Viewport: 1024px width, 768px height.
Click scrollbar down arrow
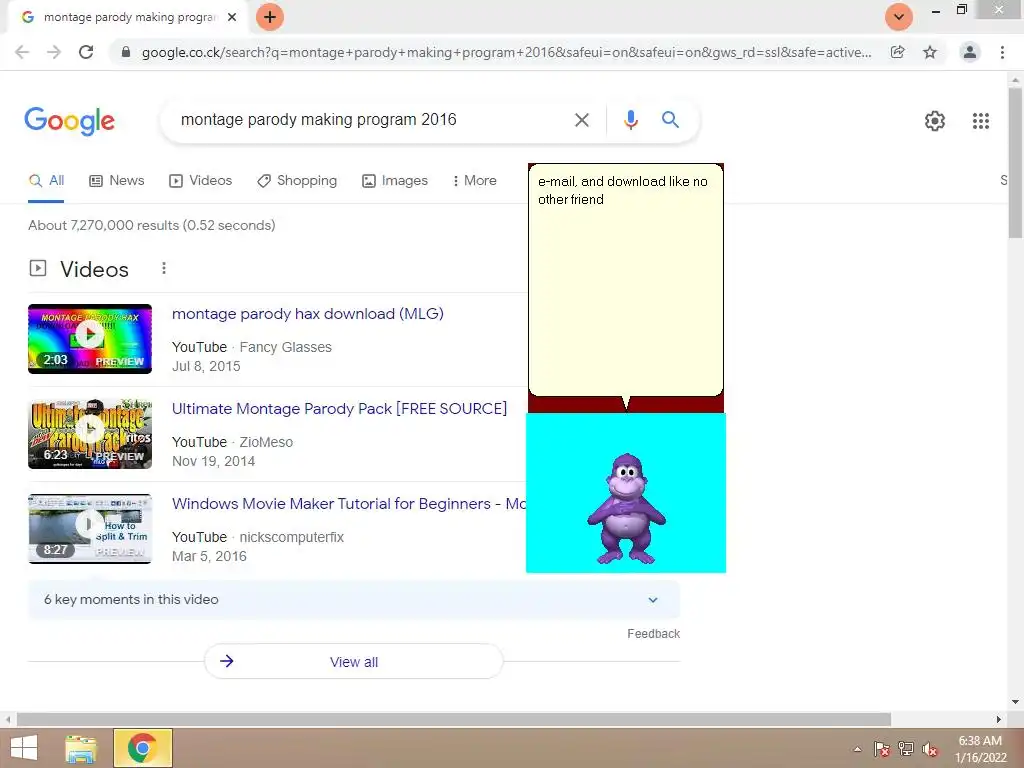[x=1015, y=702]
